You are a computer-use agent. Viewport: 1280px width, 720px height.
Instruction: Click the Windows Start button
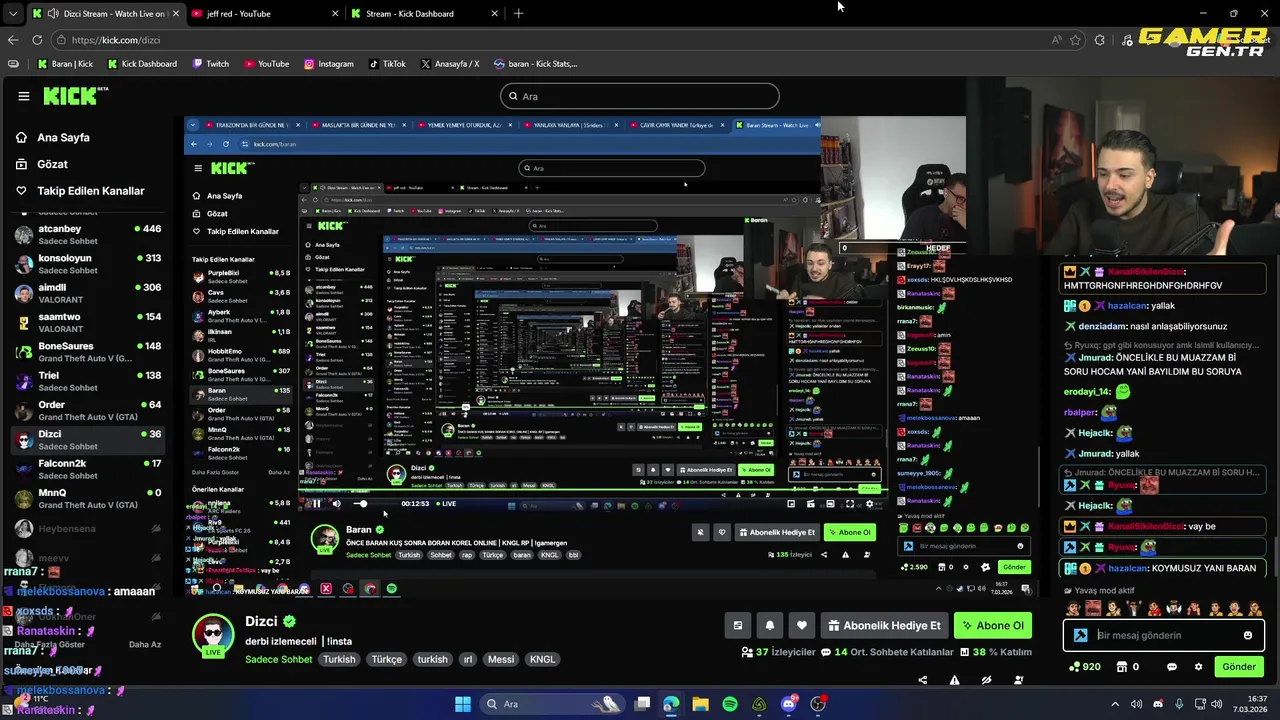(463, 704)
